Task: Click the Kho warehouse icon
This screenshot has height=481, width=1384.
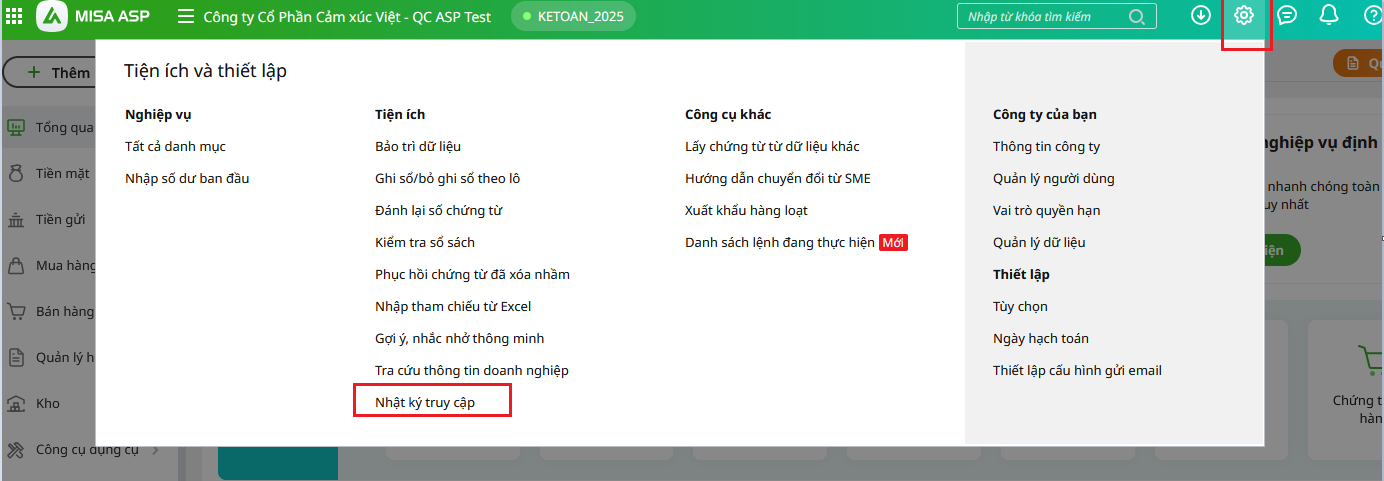Action: [x=17, y=403]
